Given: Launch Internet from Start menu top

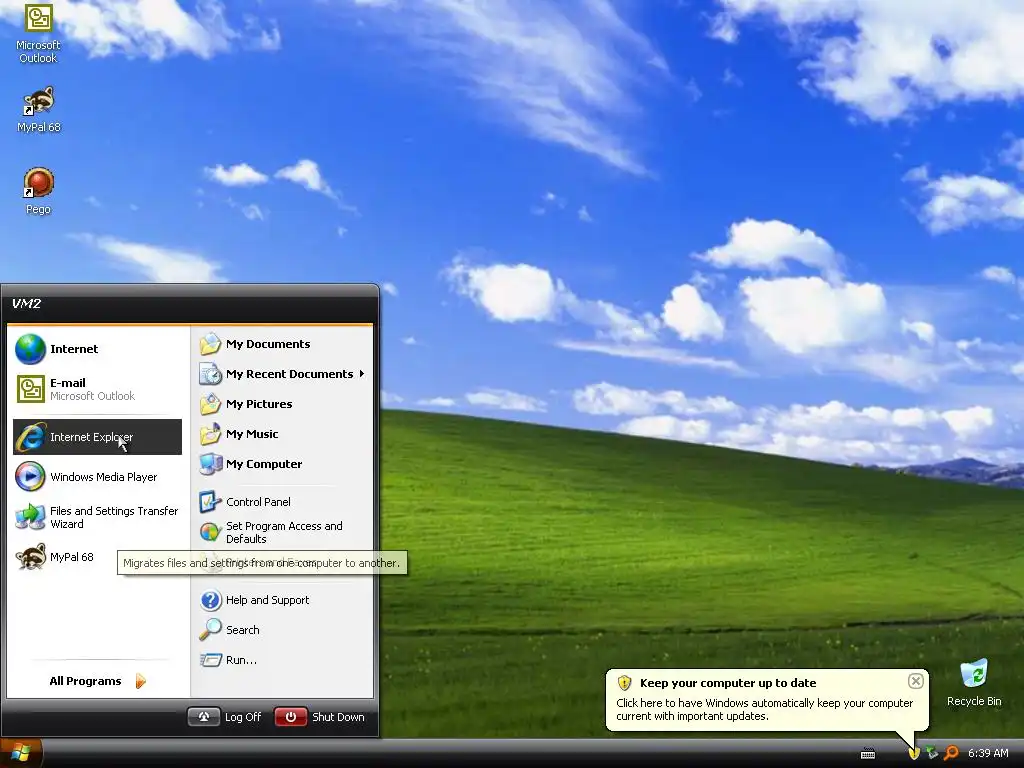Looking at the screenshot, I should pyautogui.click(x=97, y=349).
